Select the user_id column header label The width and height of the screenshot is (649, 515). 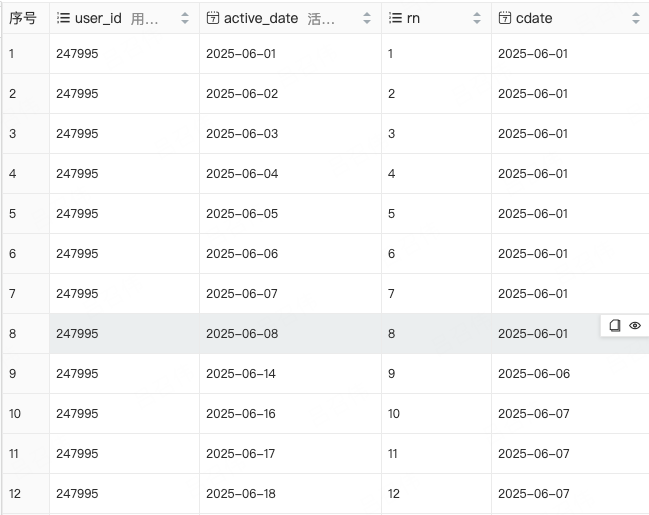point(97,18)
